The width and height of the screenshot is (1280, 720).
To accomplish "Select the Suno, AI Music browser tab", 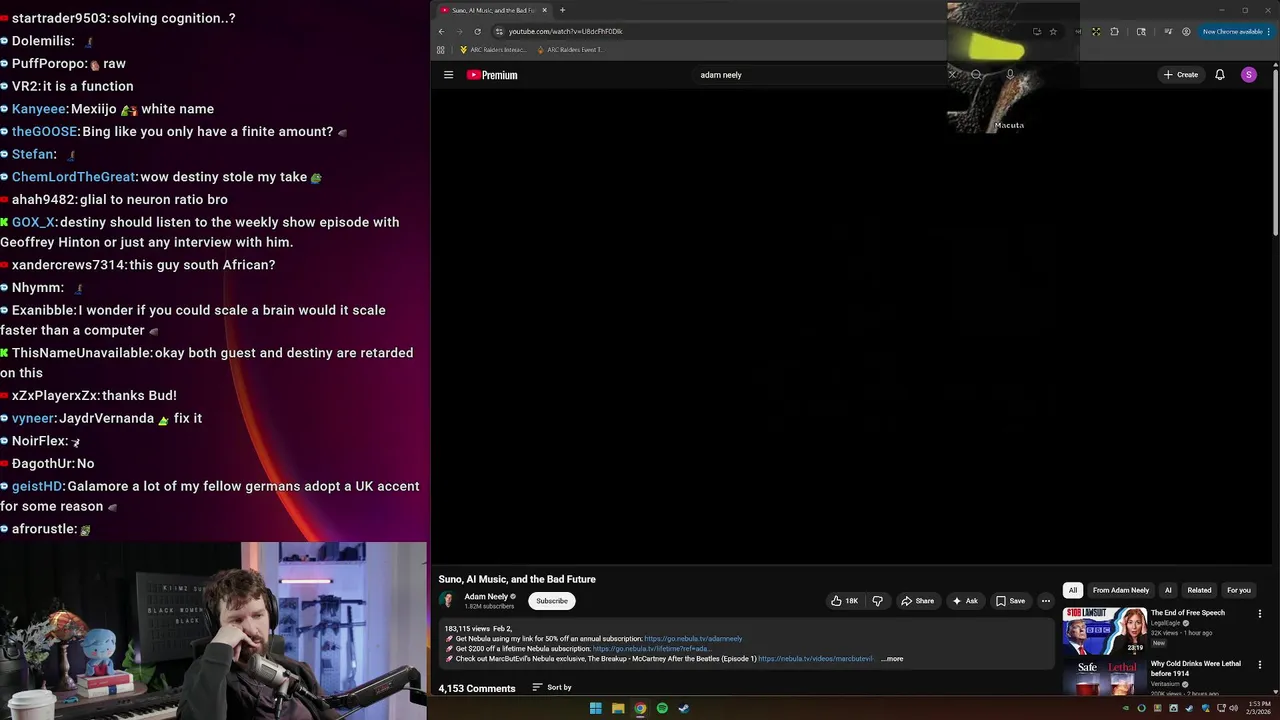I will (494, 10).
